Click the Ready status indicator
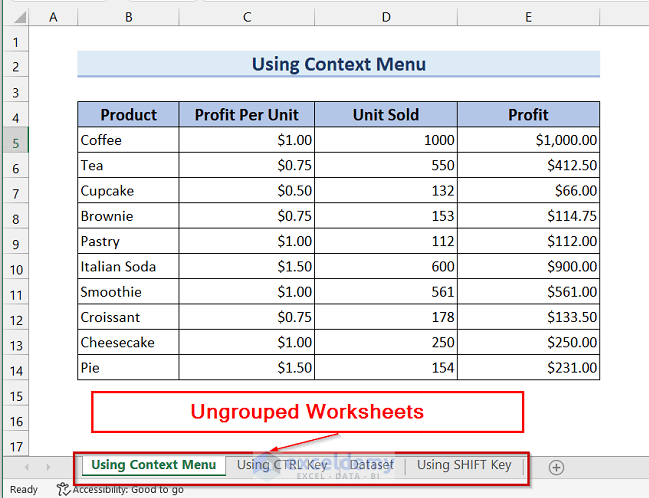 [x=23, y=489]
